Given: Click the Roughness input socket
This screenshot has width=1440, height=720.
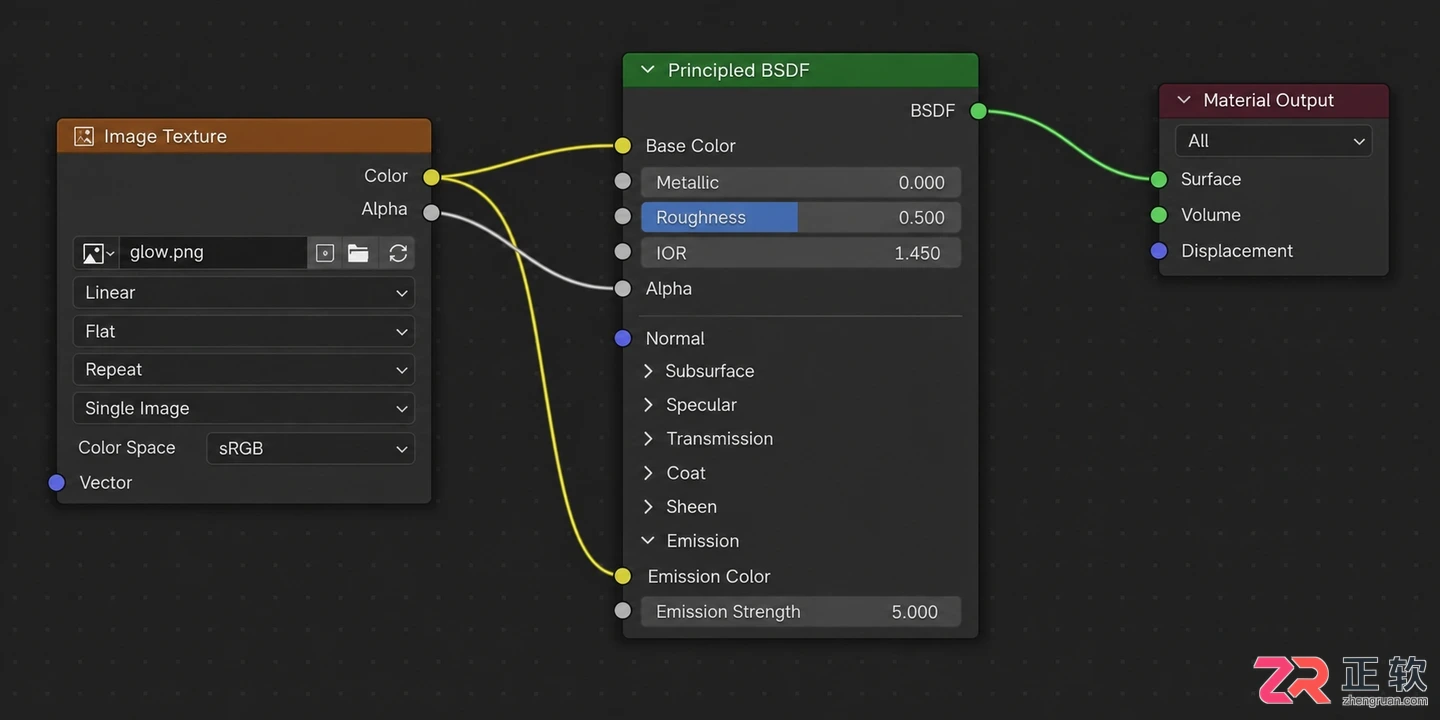Looking at the screenshot, I should coord(623,217).
